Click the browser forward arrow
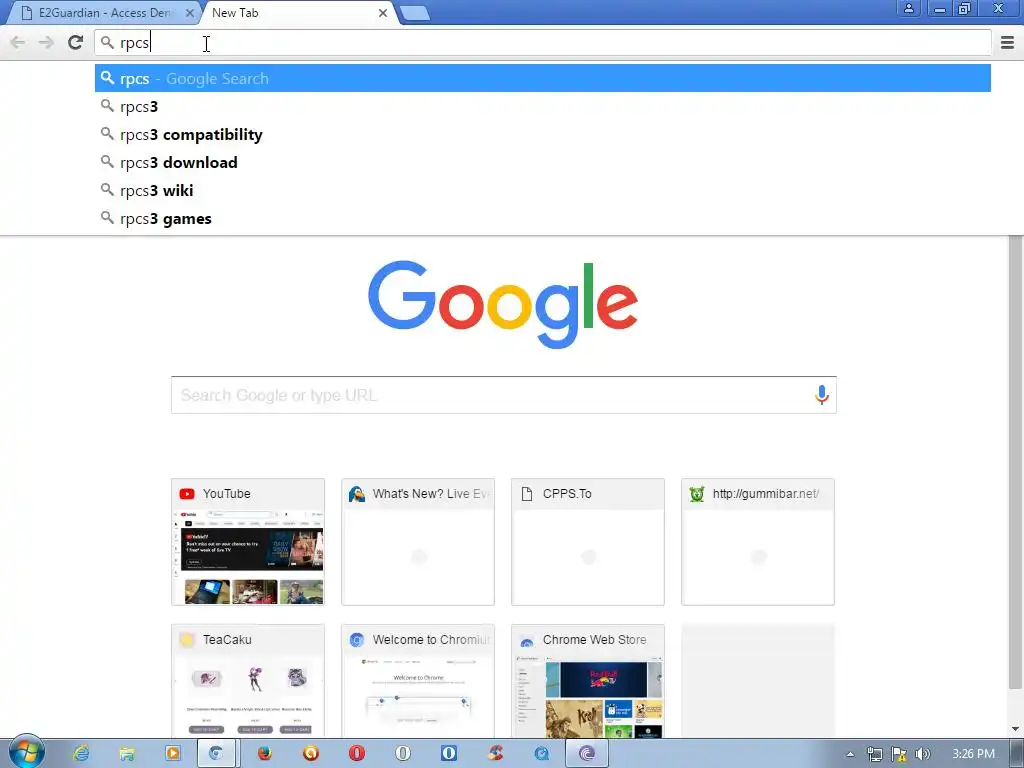The width and height of the screenshot is (1024, 768). point(46,43)
